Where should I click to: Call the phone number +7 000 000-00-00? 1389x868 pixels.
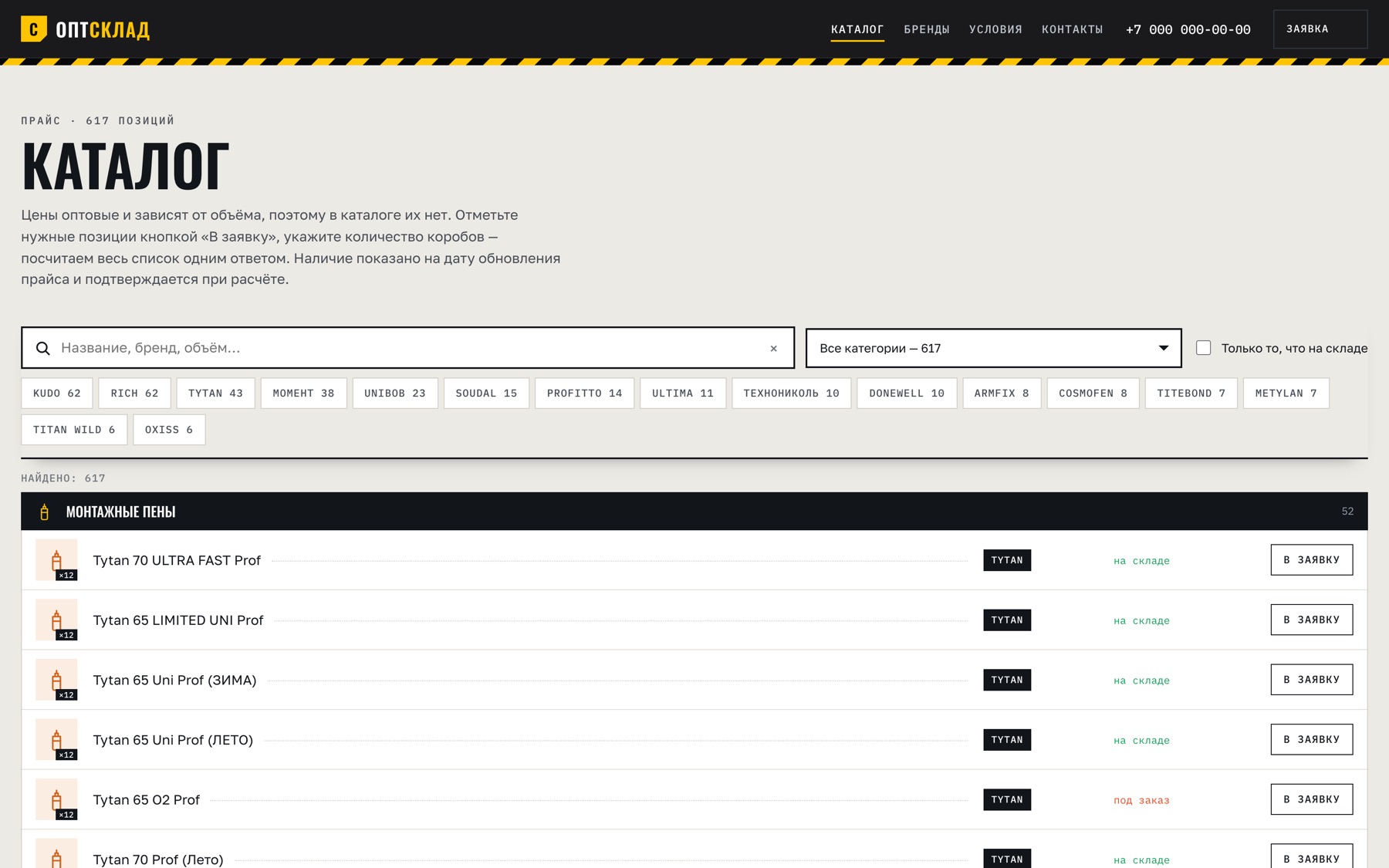pos(1188,29)
